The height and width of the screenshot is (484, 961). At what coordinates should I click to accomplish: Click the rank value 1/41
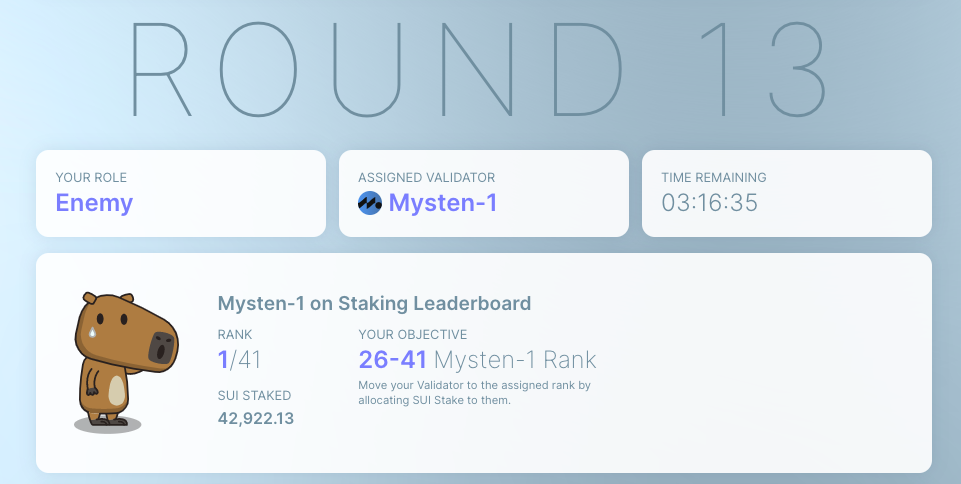[x=239, y=360]
